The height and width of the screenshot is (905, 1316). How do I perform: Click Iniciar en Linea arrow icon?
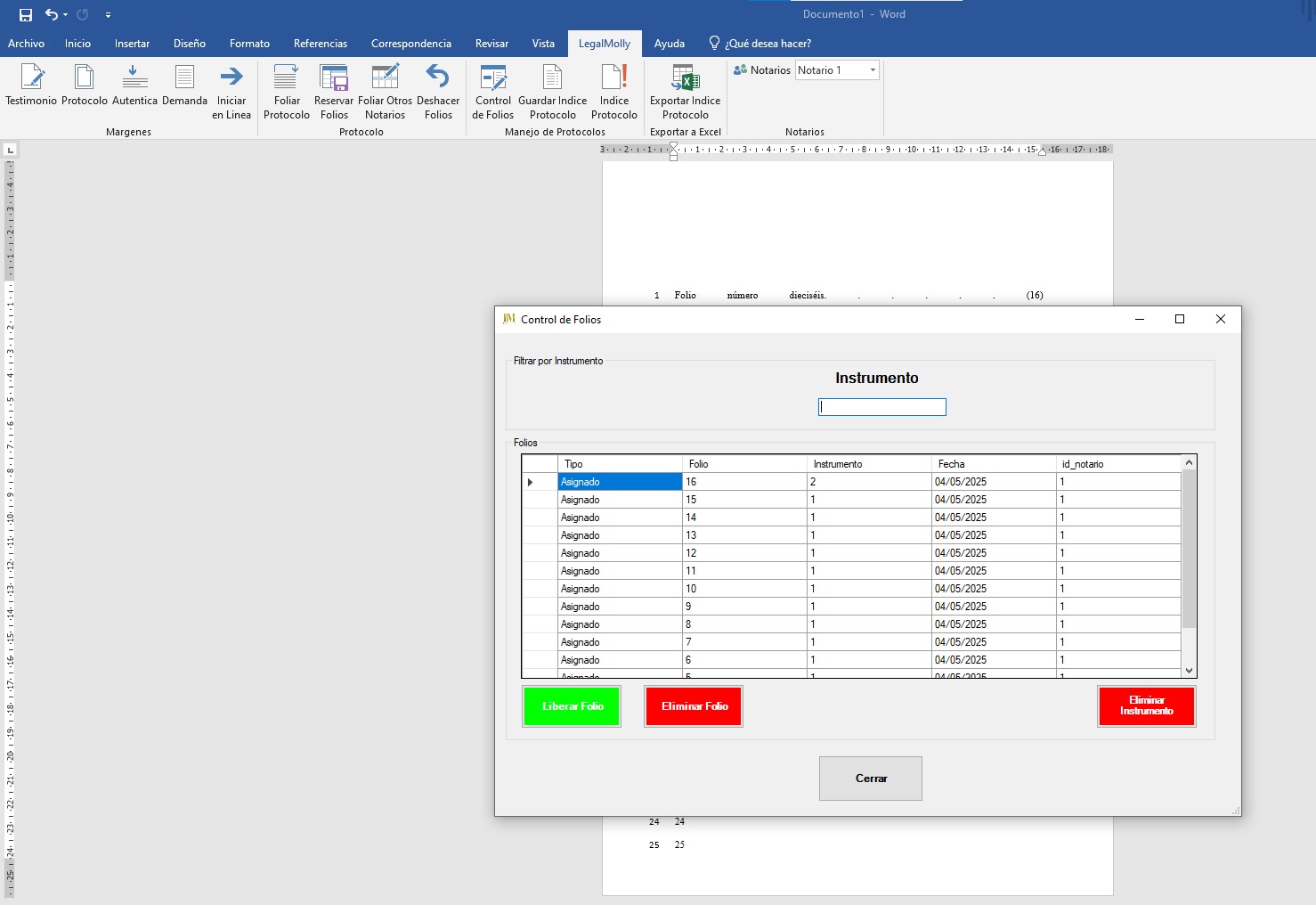[x=232, y=77]
